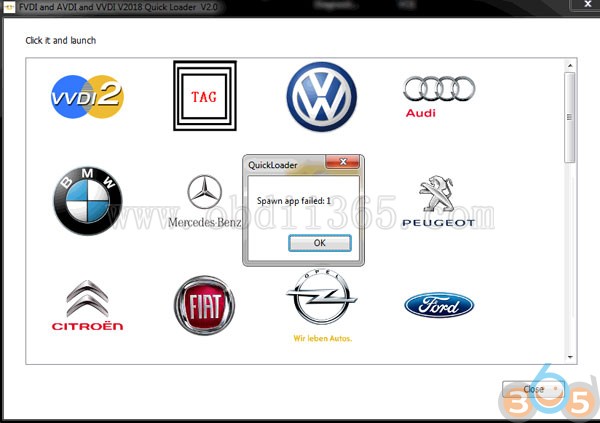Click the Quick Loader title bar icon
This screenshot has height=423, width=600.
8,7
